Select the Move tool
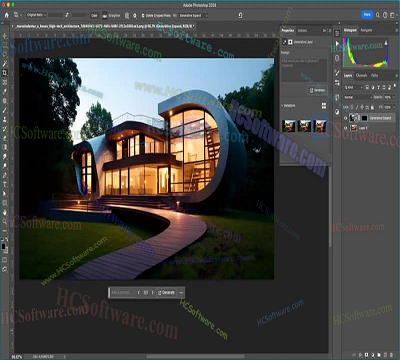 point(5,36)
